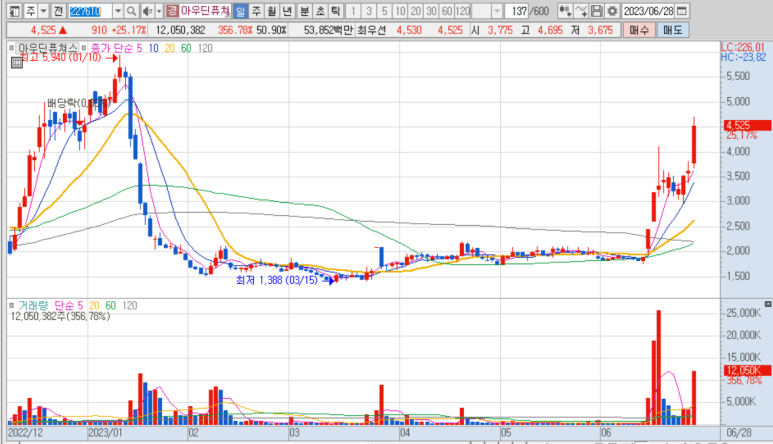773x444 pixels.
Task: Switch to yearly 년 period
Action: (287, 11)
